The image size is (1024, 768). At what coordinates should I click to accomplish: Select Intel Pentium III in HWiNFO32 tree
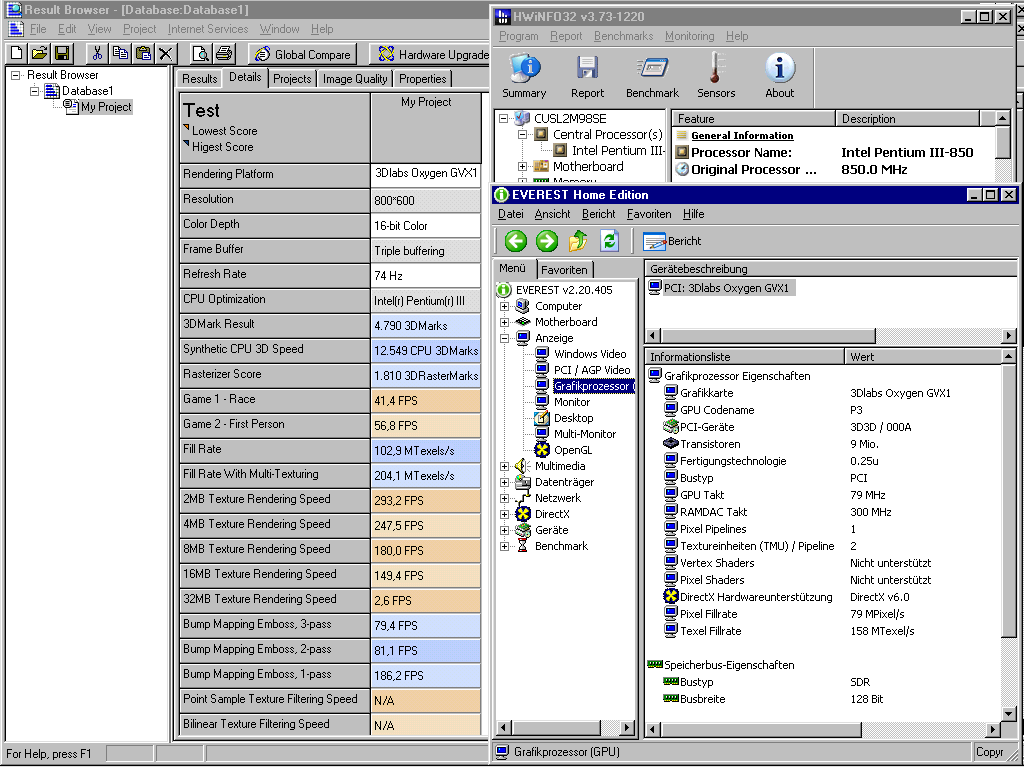617,150
